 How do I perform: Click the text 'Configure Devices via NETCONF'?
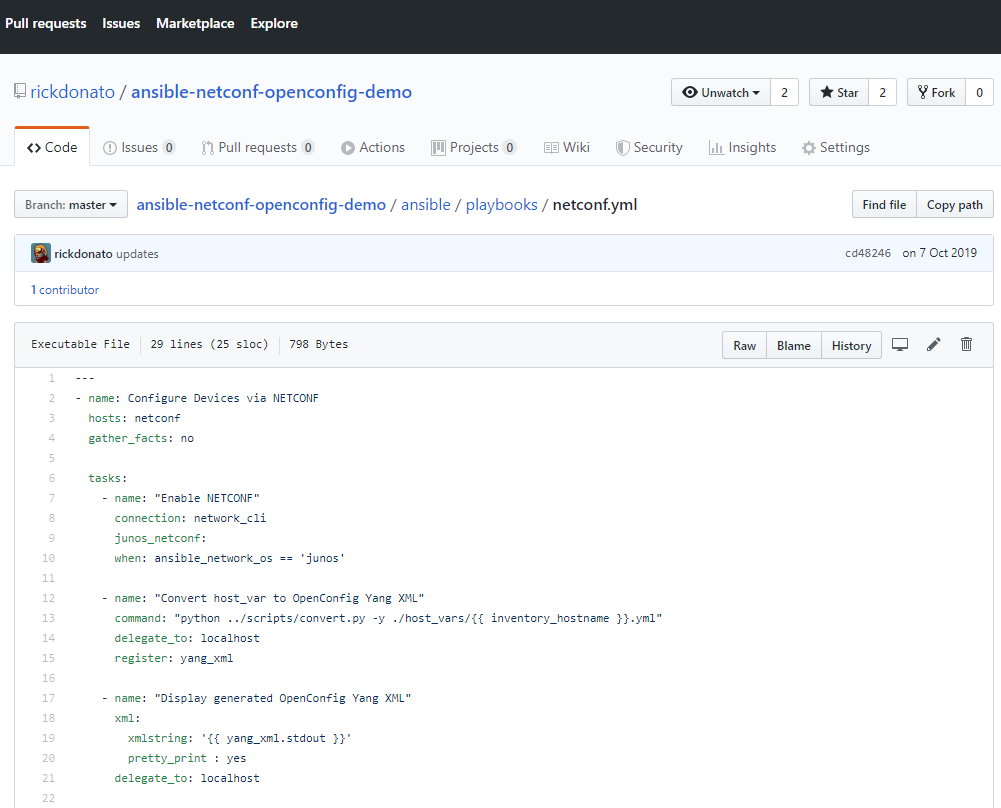(223, 398)
